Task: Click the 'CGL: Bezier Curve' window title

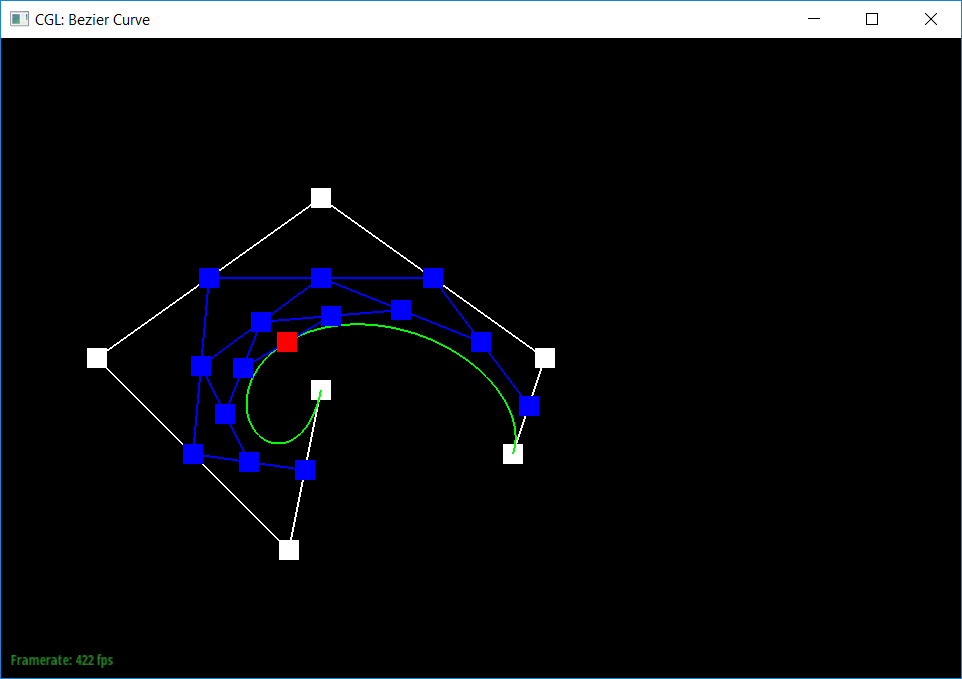Action: pyautogui.click(x=93, y=20)
